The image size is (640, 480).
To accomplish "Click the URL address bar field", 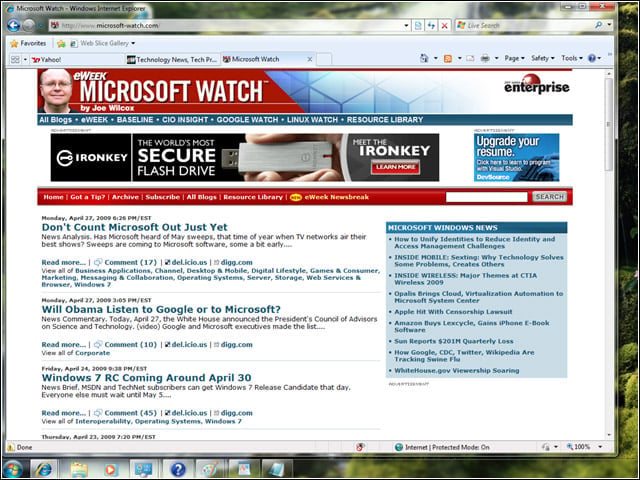I will coord(231,26).
